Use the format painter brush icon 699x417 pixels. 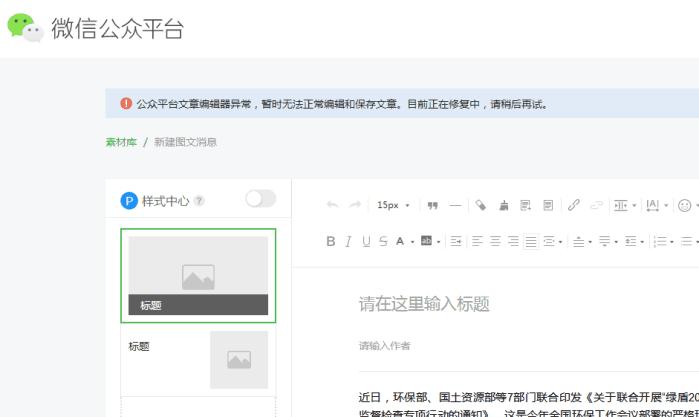(504, 205)
